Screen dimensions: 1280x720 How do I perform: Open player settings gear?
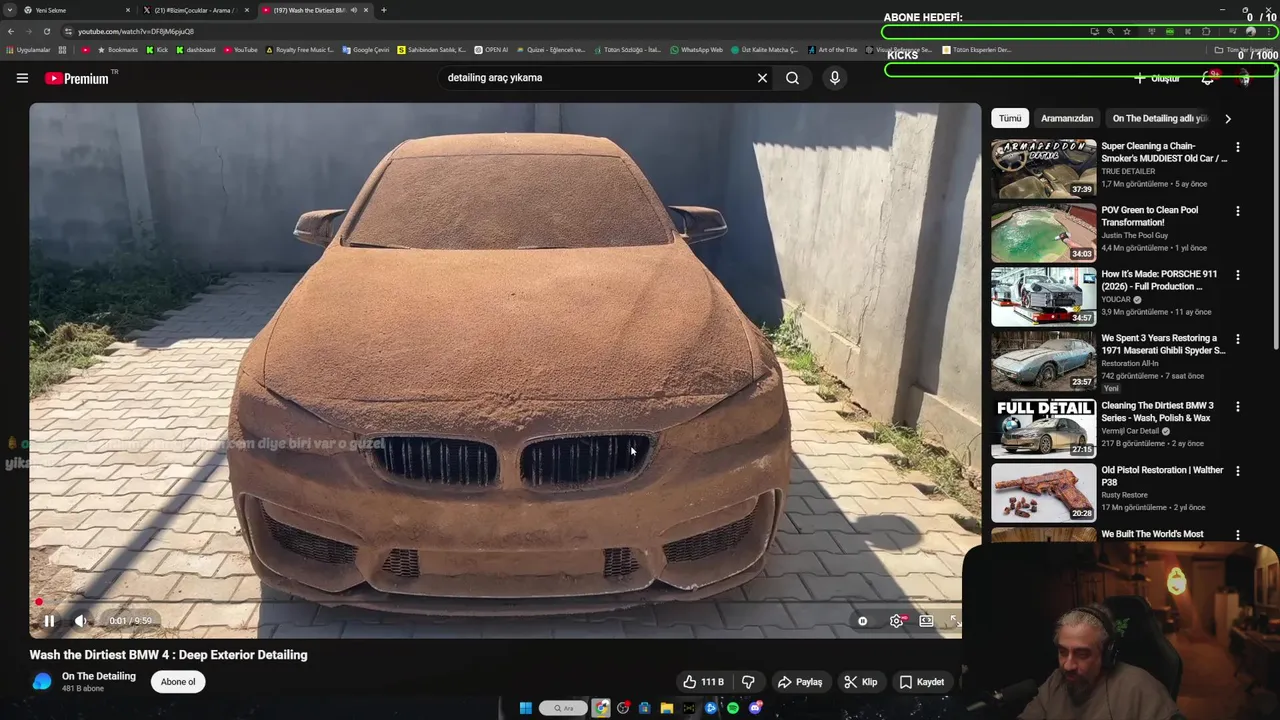coord(896,621)
